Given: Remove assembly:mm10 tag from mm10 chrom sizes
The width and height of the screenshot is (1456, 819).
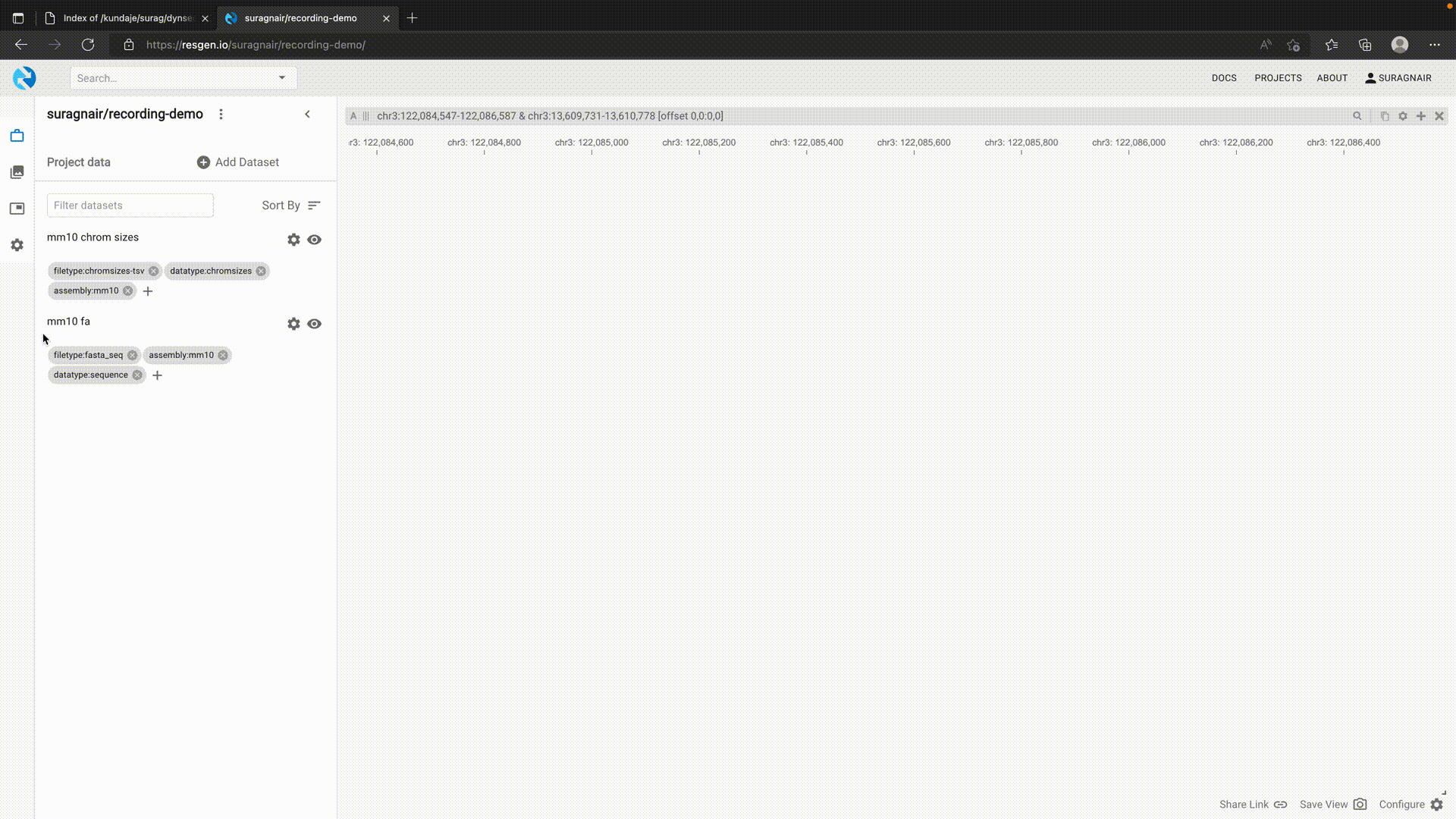Looking at the screenshot, I should tap(127, 290).
